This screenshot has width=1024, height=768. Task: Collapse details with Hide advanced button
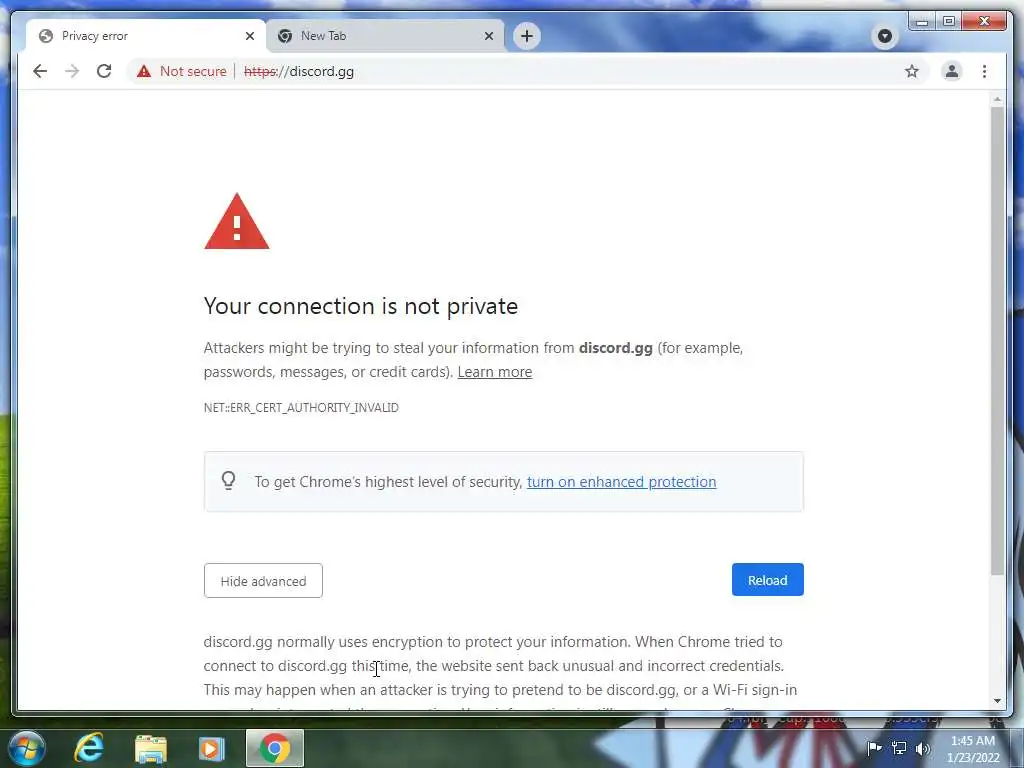point(263,581)
